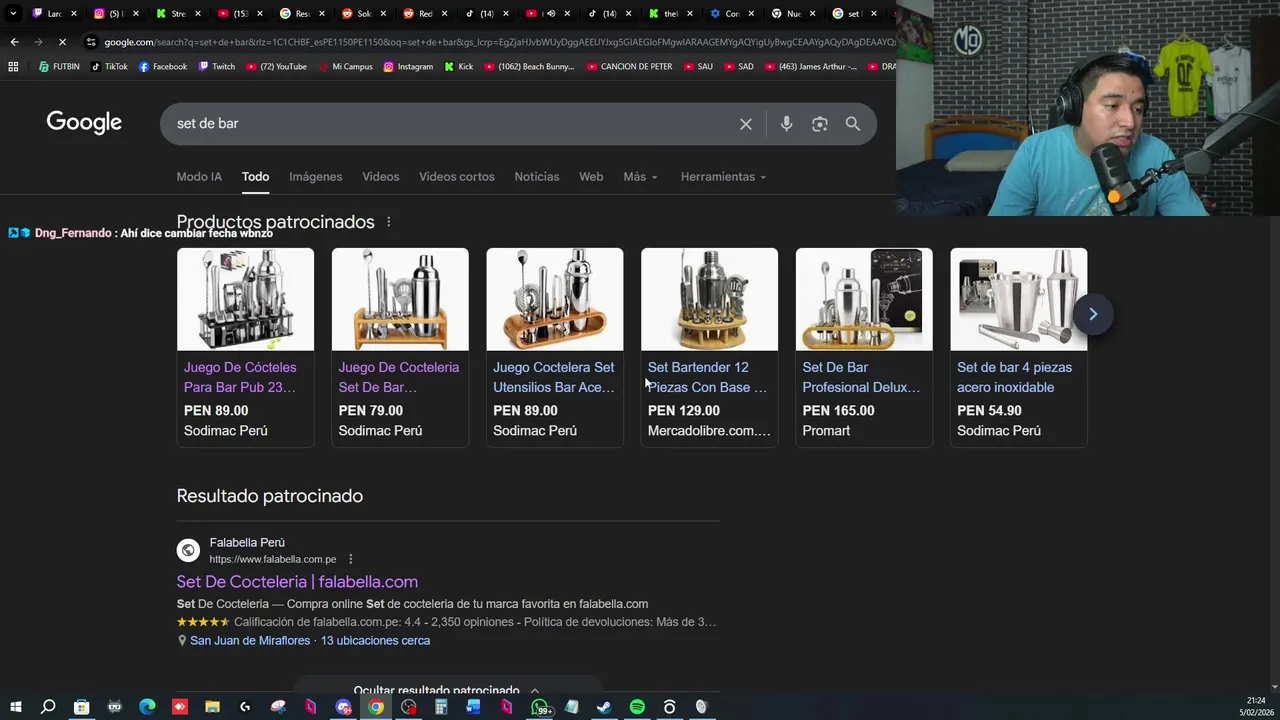Click the browser address bar URL

[490, 42]
